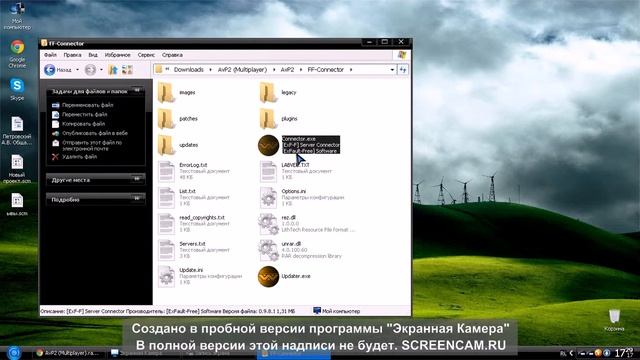Select the Updater.exe application icon
Image resolution: width=640 pixels, height=360 pixels.
(x=268, y=276)
